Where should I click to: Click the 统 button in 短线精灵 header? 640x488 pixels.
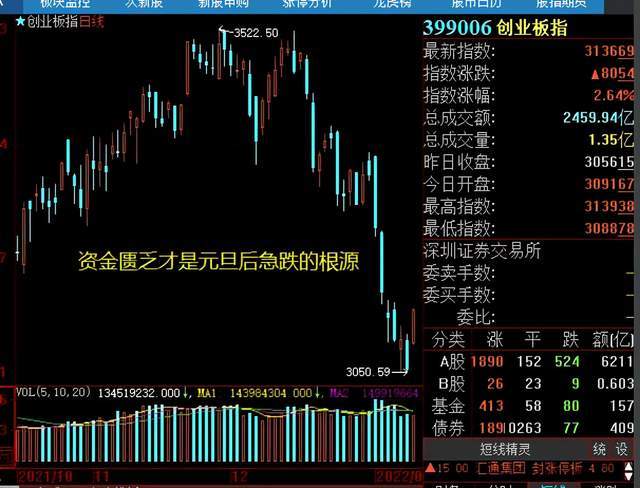click(599, 449)
